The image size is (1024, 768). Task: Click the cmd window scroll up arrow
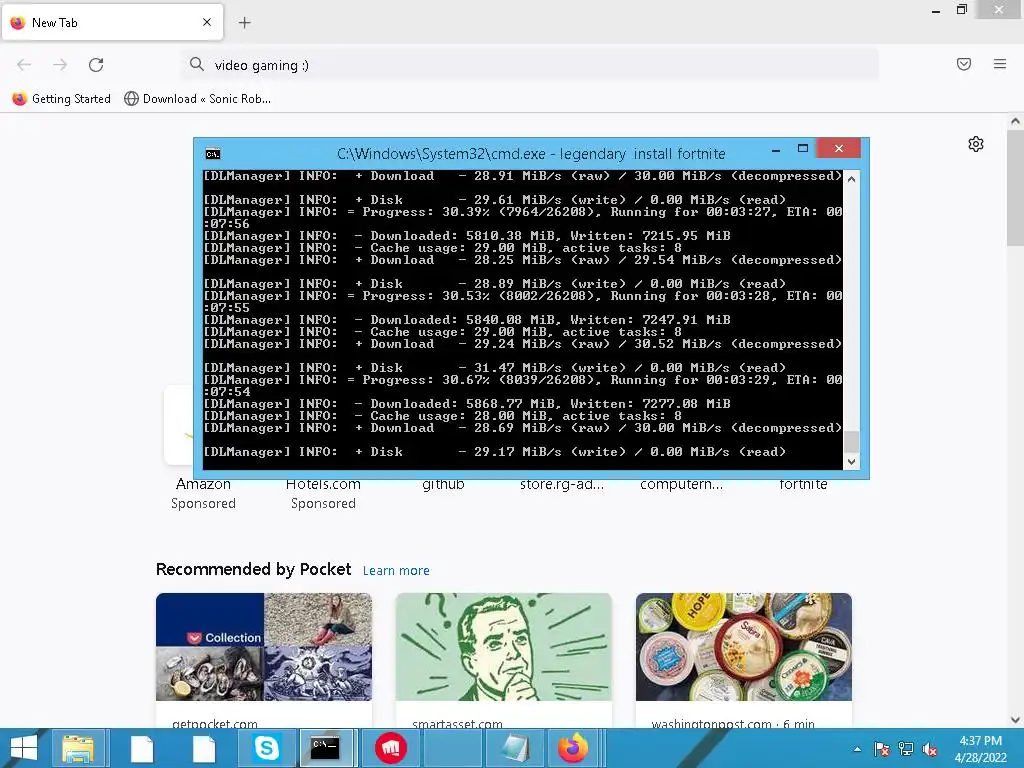tap(851, 178)
